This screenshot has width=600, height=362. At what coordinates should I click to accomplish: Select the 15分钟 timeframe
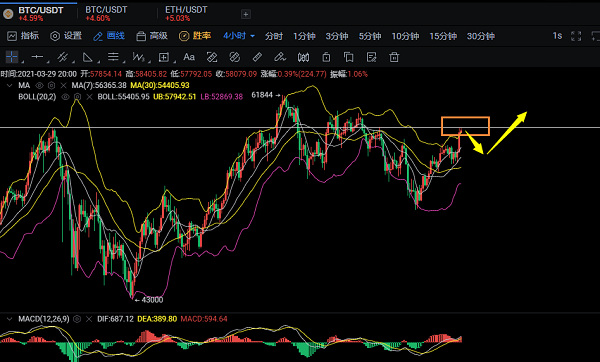click(x=443, y=36)
